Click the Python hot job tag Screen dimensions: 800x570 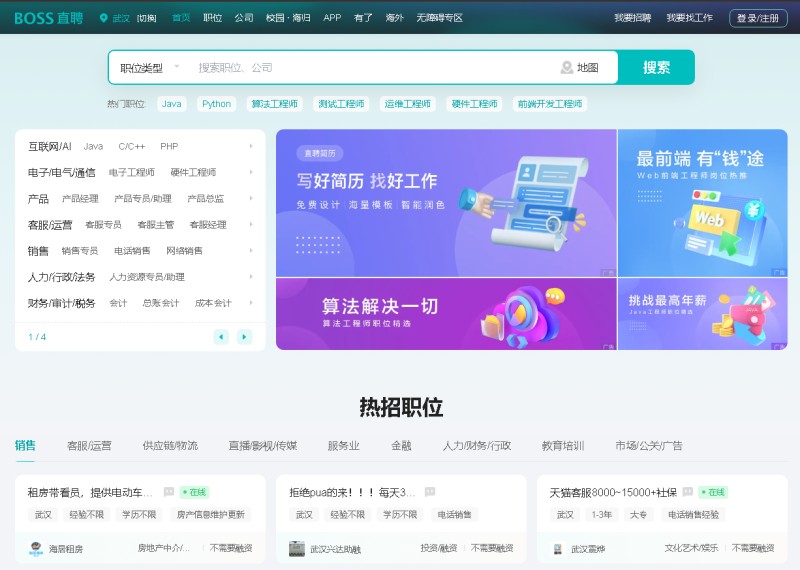[216, 104]
